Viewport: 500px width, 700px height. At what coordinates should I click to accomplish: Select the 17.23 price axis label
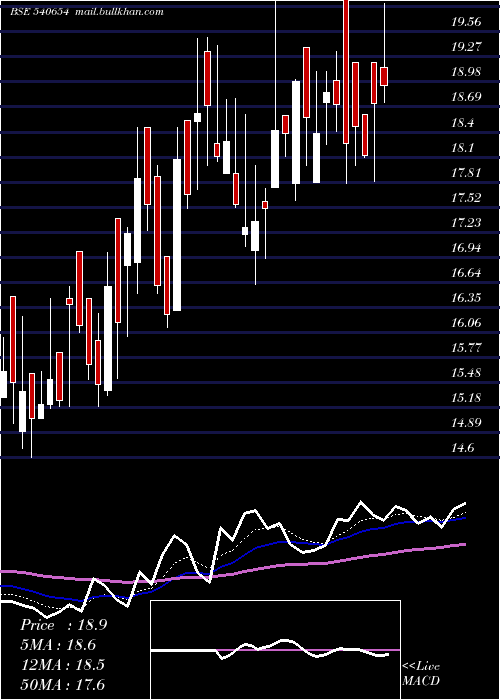[466, 223]
